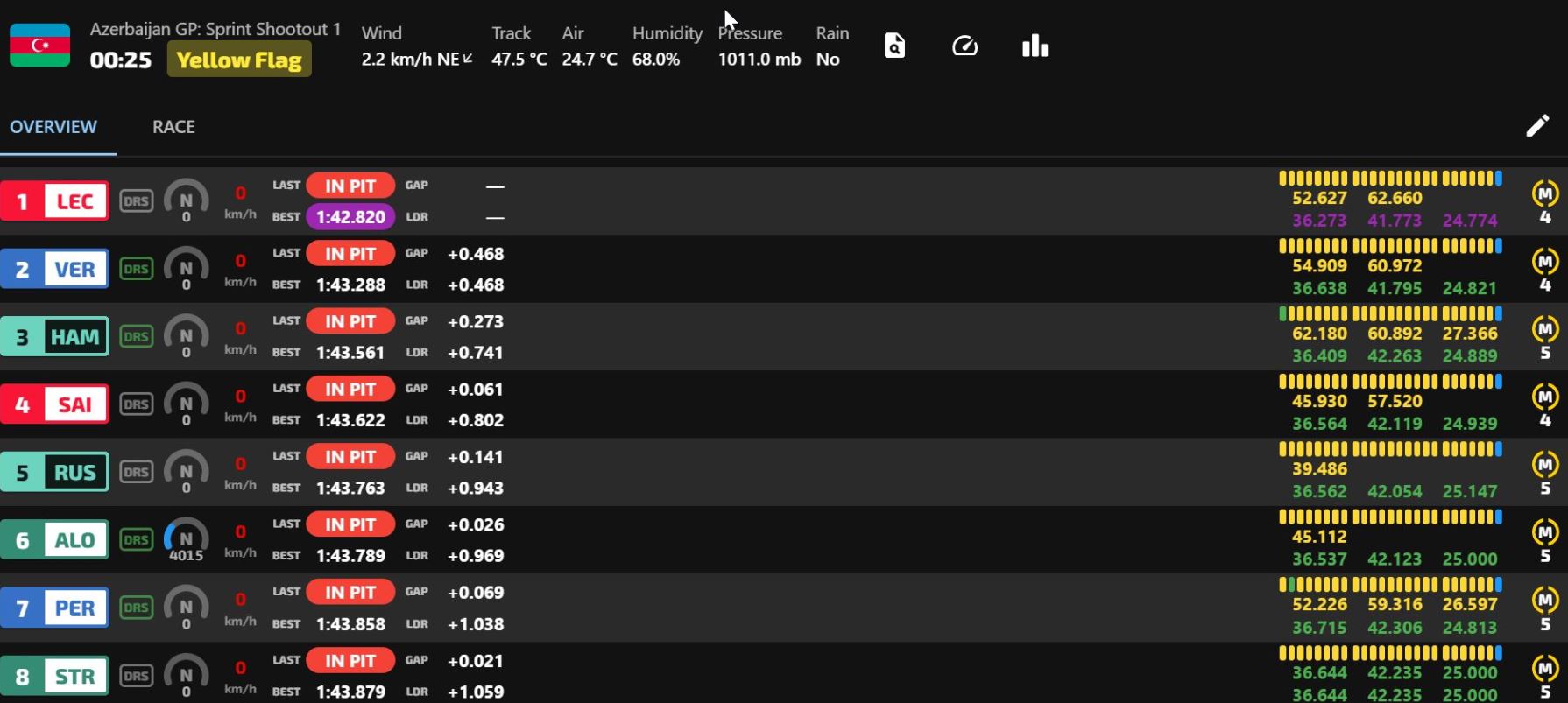The width and height of the screenshot is (1568, 703).
Task: Click the medium tyre icon for VER
Action: 1545,261
